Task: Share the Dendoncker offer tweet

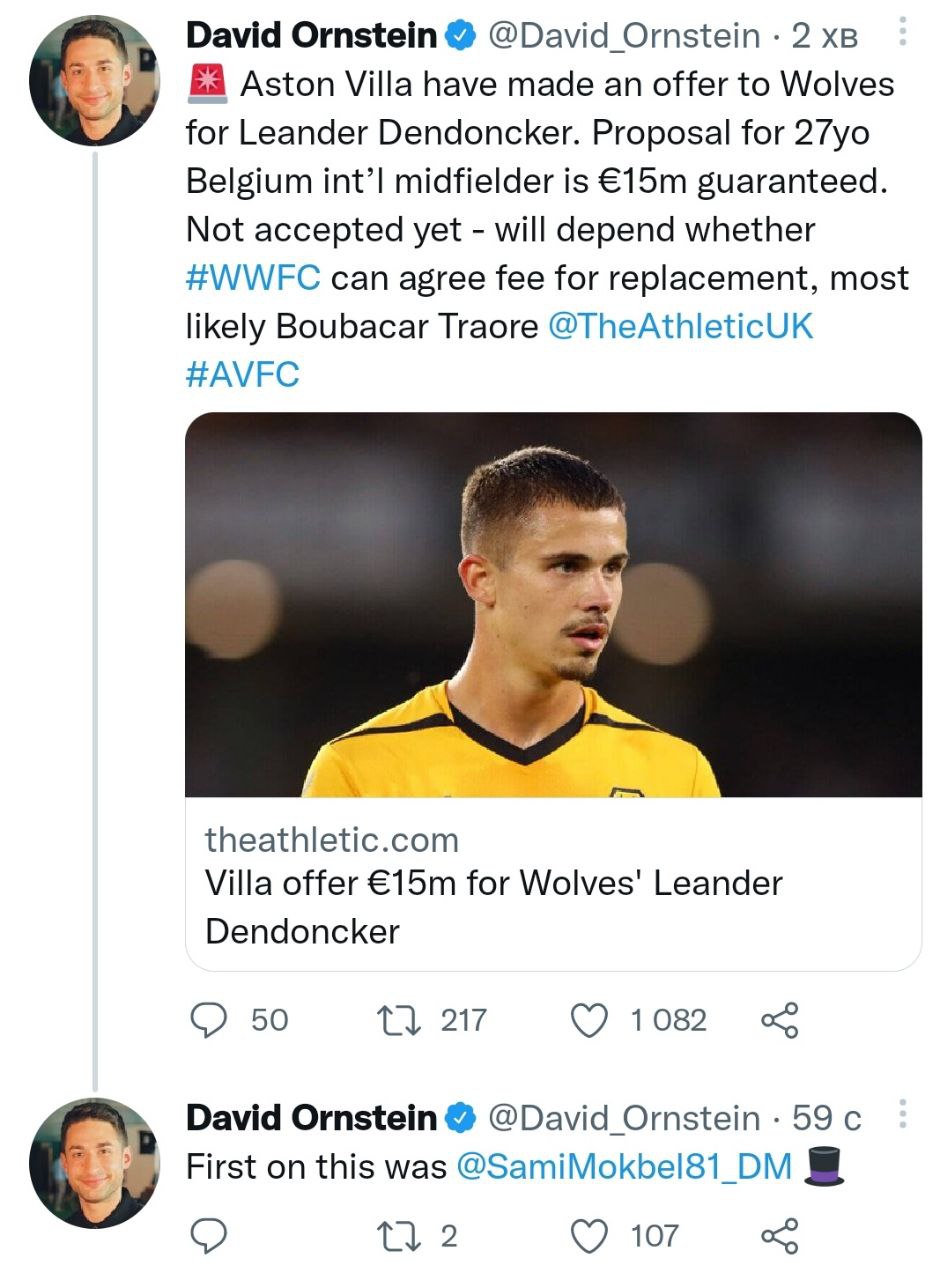Action: click(x=780, y=1020)
